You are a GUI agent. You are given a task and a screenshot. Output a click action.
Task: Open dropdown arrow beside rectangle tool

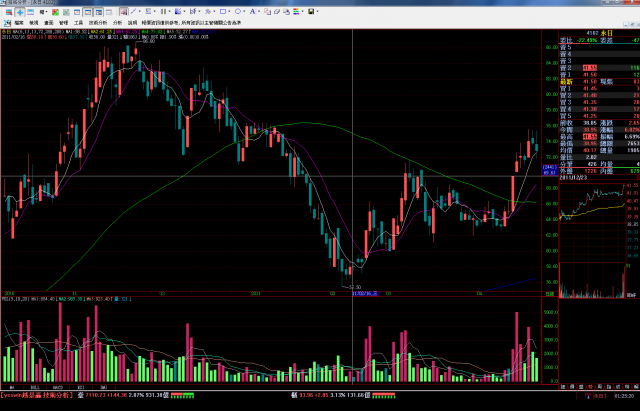pyautogui.click(x=229, y=11)
